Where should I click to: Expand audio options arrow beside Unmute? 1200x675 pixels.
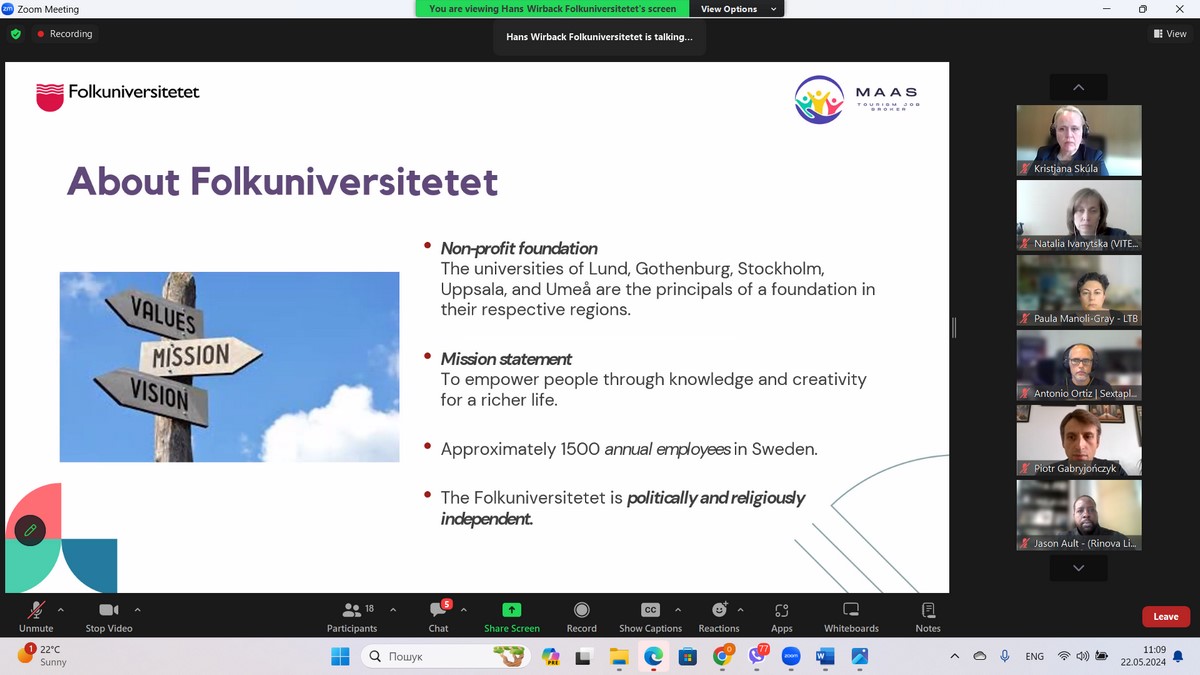pyautogui.click(x=61, y=609)
